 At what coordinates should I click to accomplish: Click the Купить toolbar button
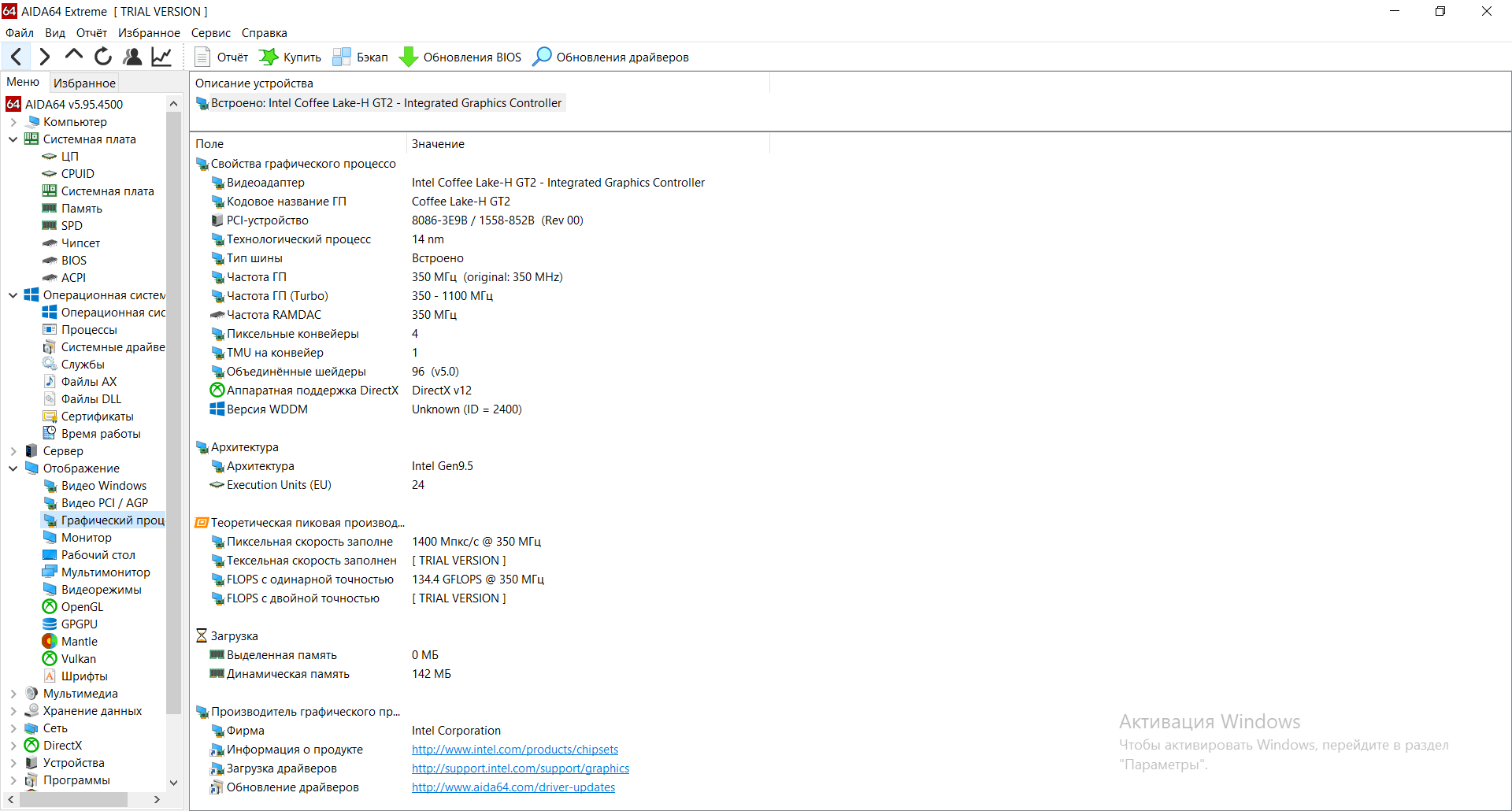pyautogui.click(x=290, y=57)
